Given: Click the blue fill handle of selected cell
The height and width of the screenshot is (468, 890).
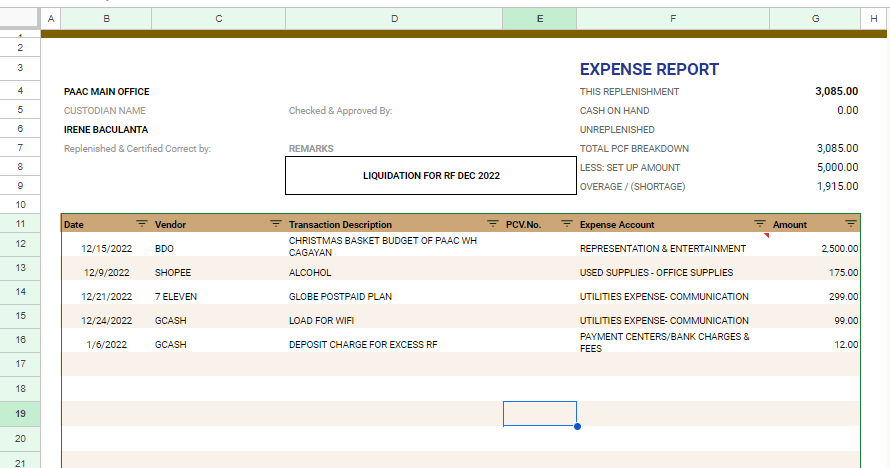Looking at the screenshot, I should 577,426.
